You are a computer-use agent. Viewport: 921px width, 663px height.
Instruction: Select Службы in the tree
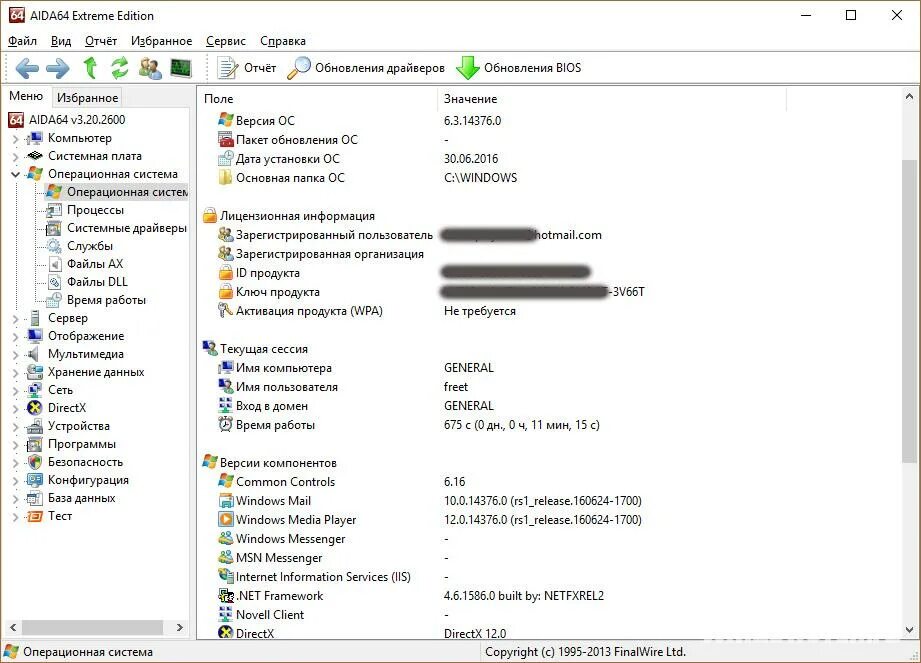coord(90,245)
